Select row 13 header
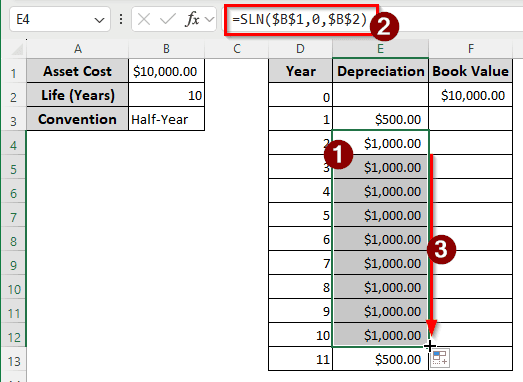Screen dimensions: 523x382 pyautogui.click(x=13, y=359)
